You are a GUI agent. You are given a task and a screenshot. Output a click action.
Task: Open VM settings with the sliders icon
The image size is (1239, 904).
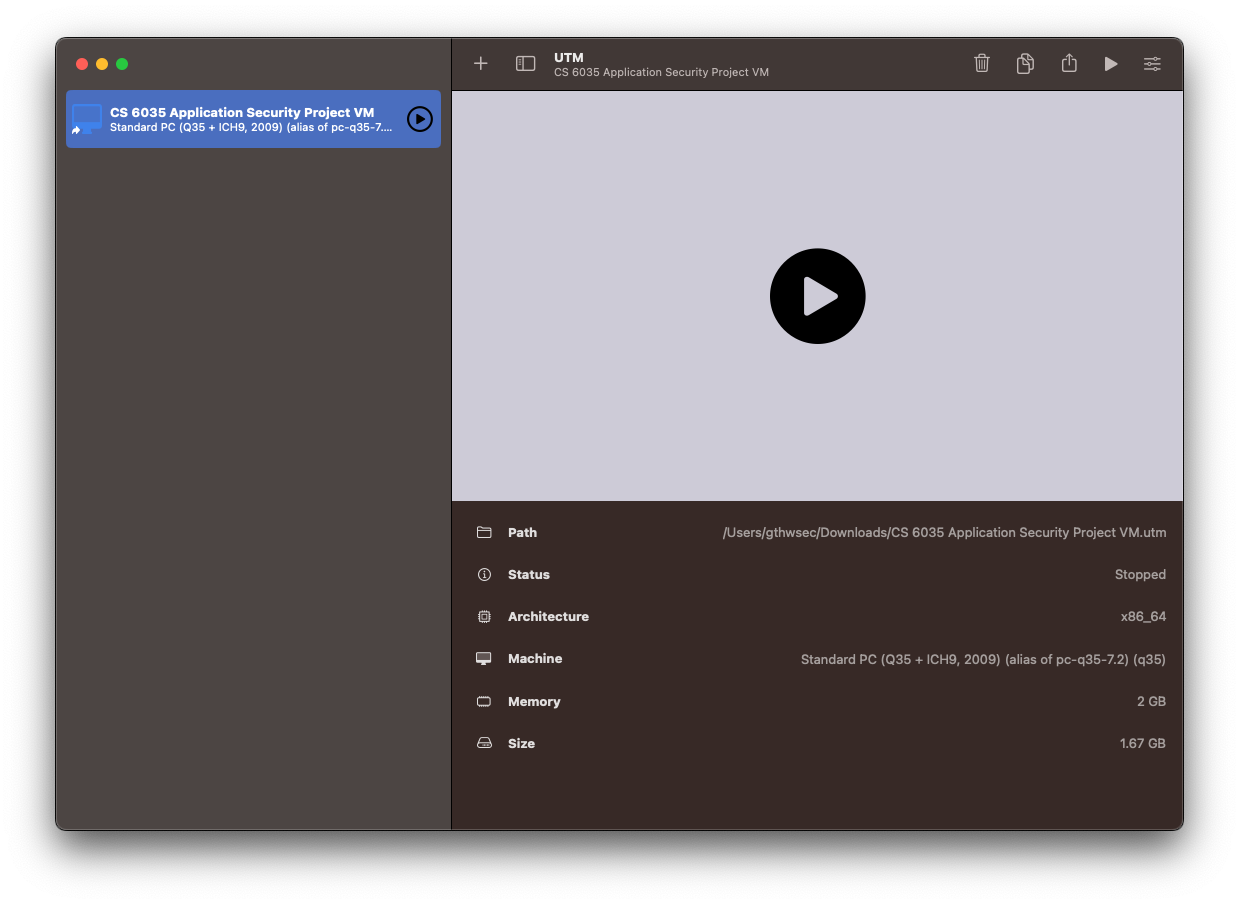click(1152, 63)
